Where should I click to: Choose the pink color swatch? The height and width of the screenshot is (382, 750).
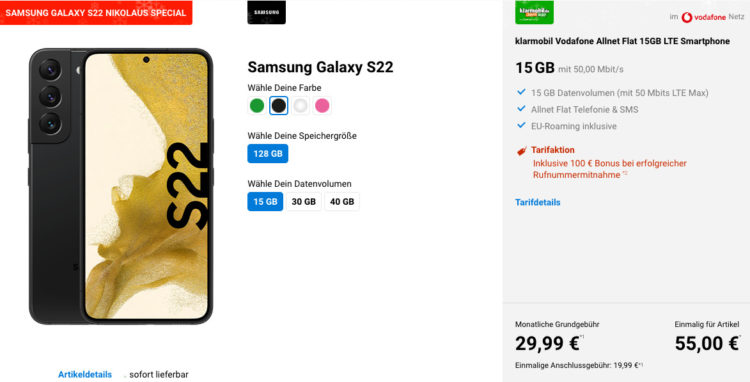tap(322, 106)
